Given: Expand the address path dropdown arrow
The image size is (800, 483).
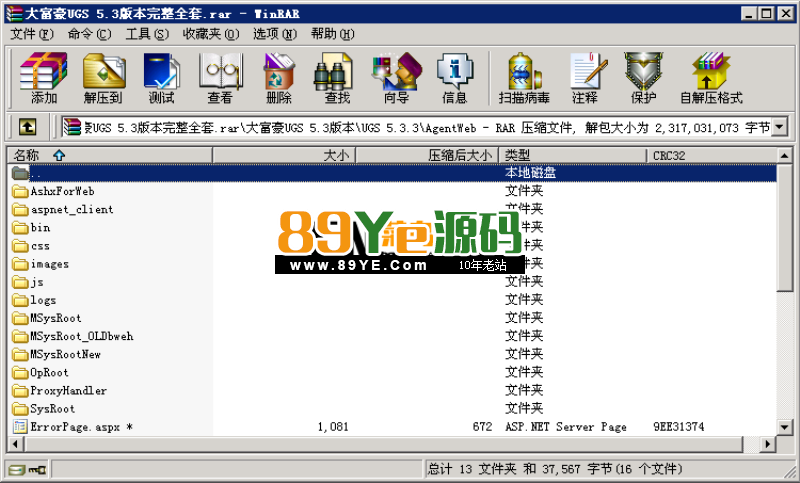Looking at the screenshot, I should coord(779,127).
